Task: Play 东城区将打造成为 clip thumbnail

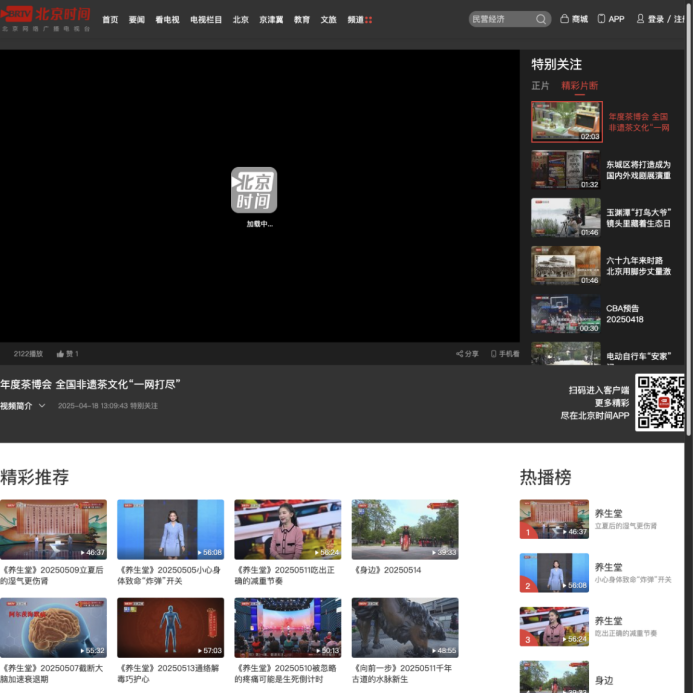Action: point(566,169)
